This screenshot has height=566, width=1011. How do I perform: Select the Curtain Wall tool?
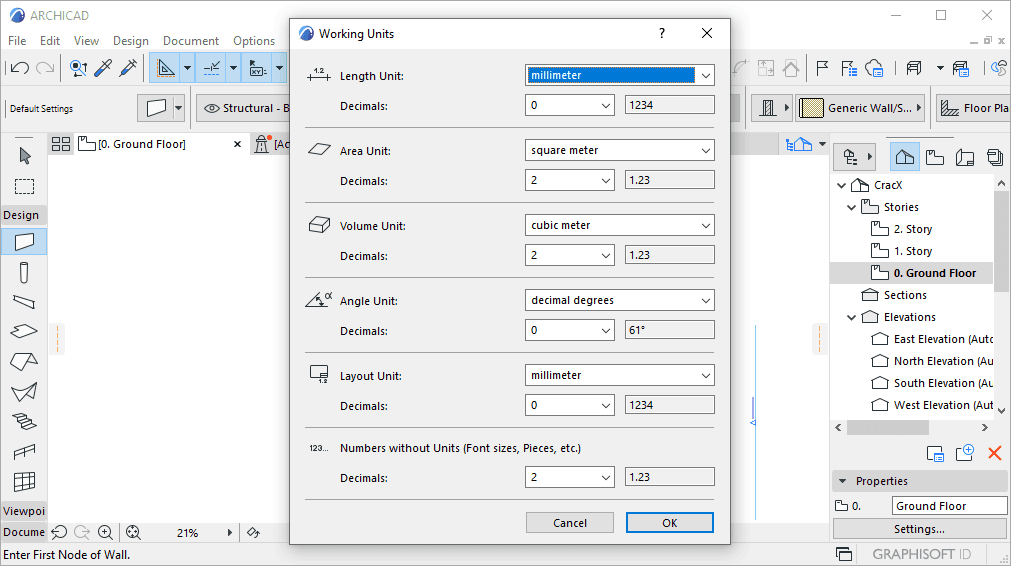(x=24, y=481)
